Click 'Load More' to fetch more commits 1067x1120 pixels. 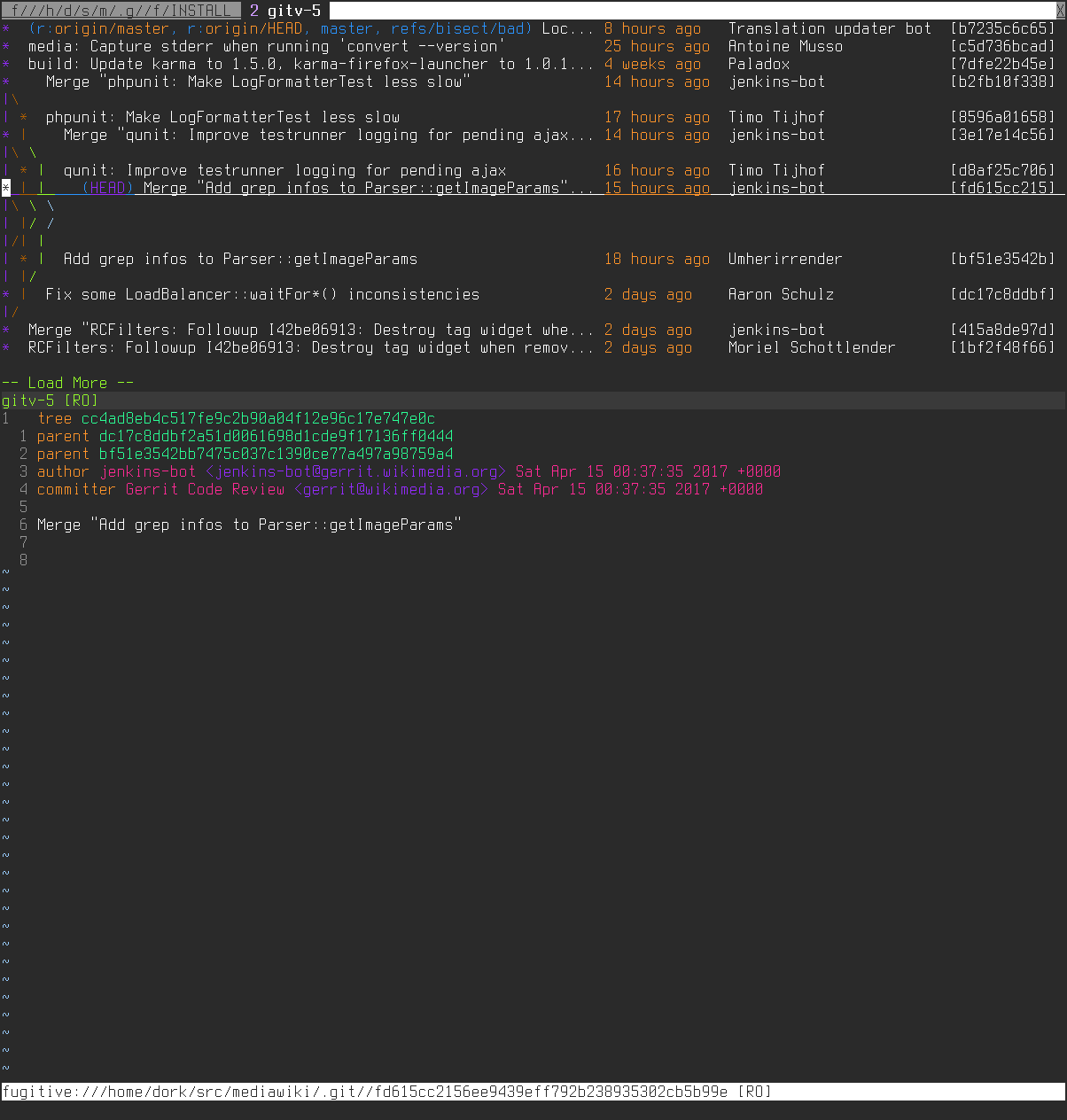pos(67,383)
